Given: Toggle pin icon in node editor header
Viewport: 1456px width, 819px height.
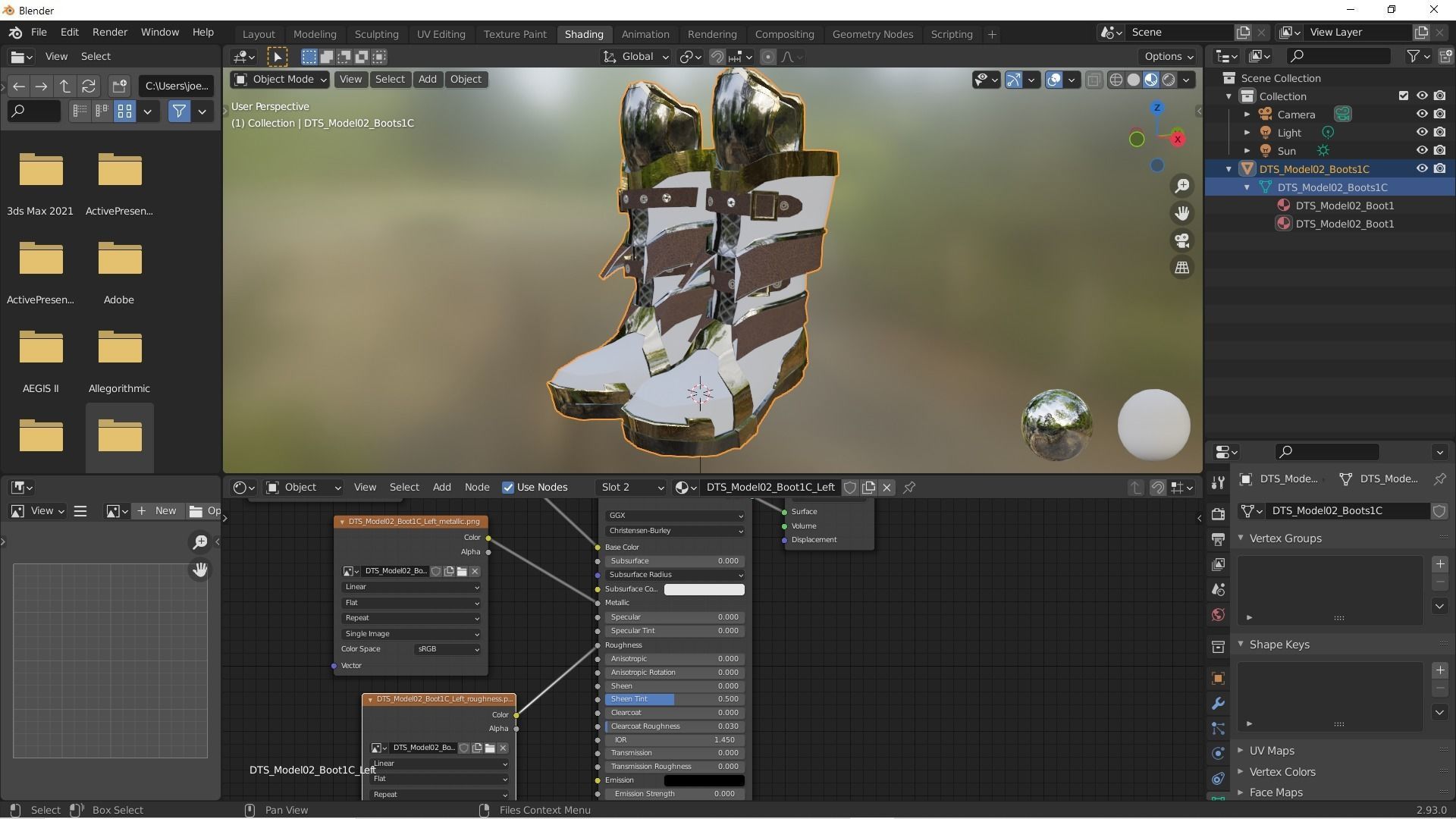Looking at the screenshot, I should coord(909,488).
